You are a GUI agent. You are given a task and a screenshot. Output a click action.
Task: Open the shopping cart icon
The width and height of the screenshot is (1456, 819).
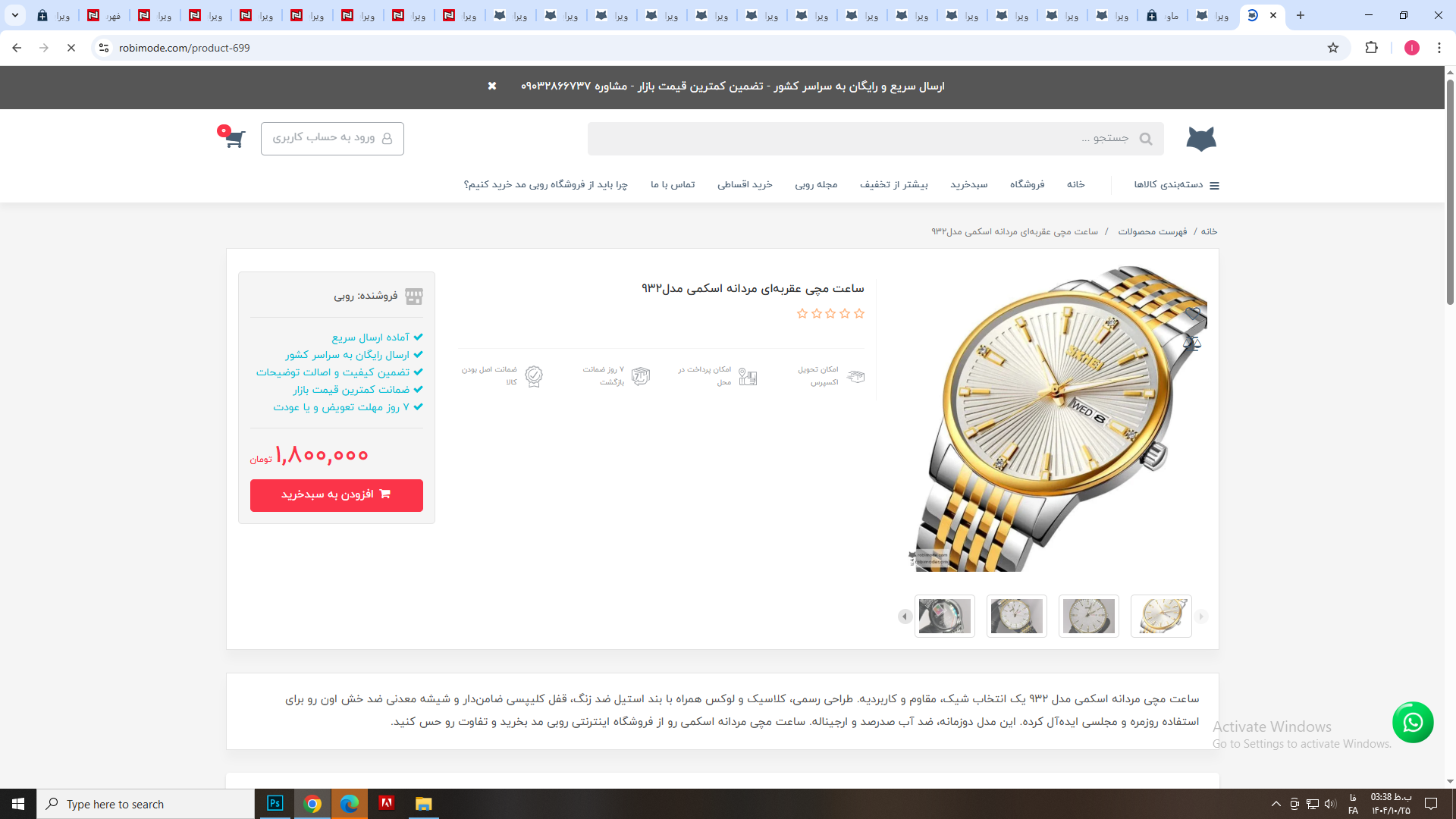pos(234,139)
